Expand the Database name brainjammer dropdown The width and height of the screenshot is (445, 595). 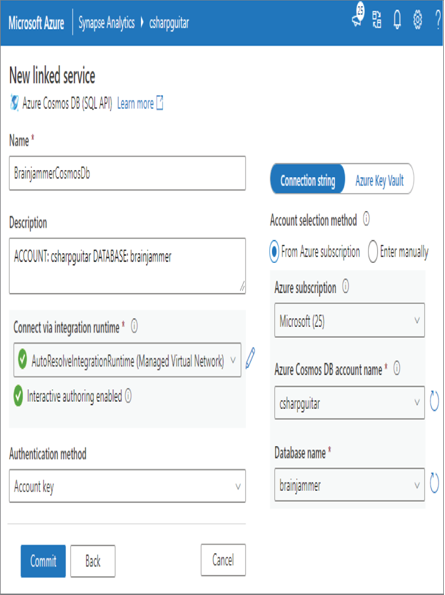point(349,485)
